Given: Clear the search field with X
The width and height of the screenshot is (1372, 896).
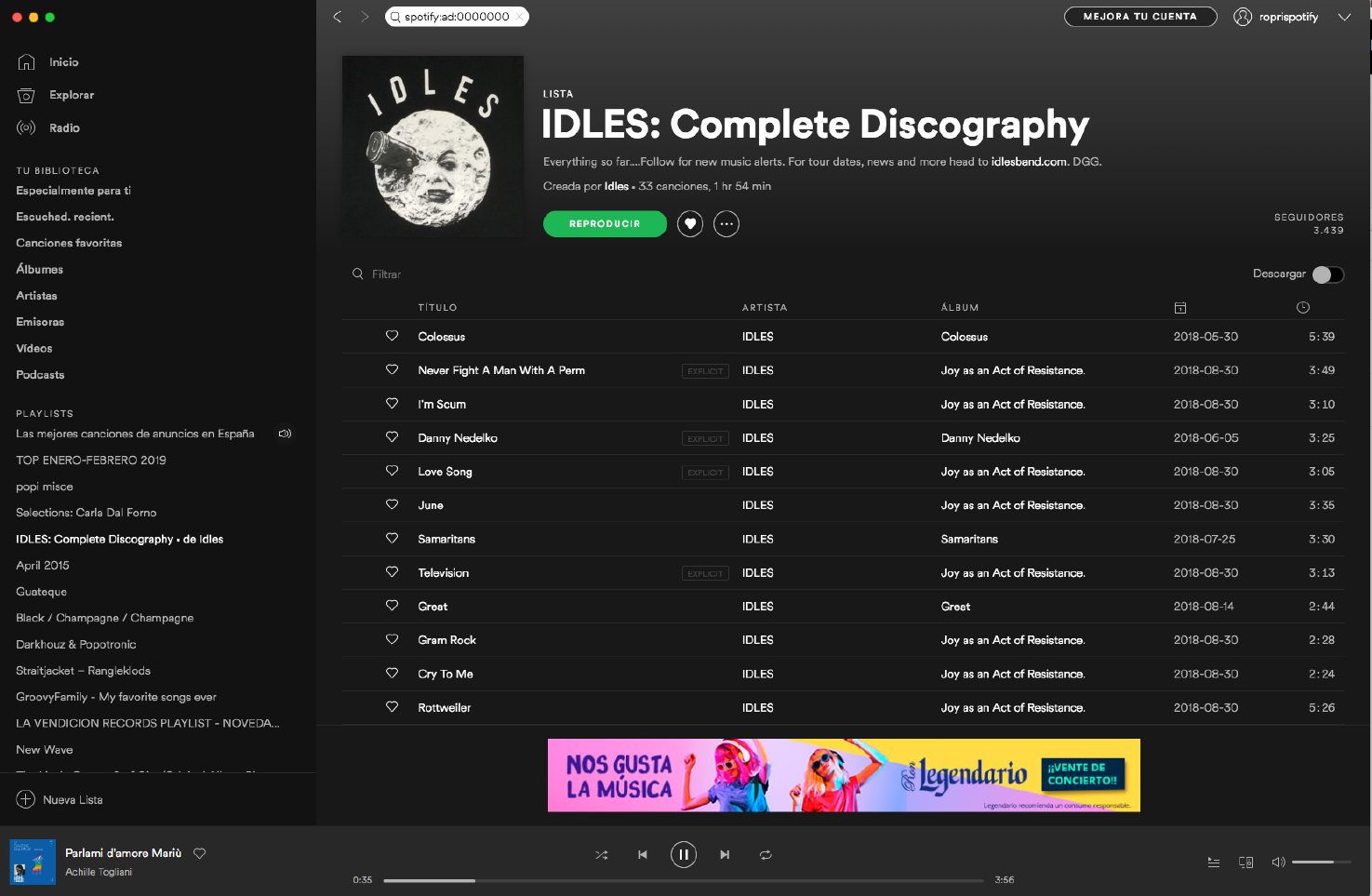Looking at the screenshot, I should click(x=519, y=17).
